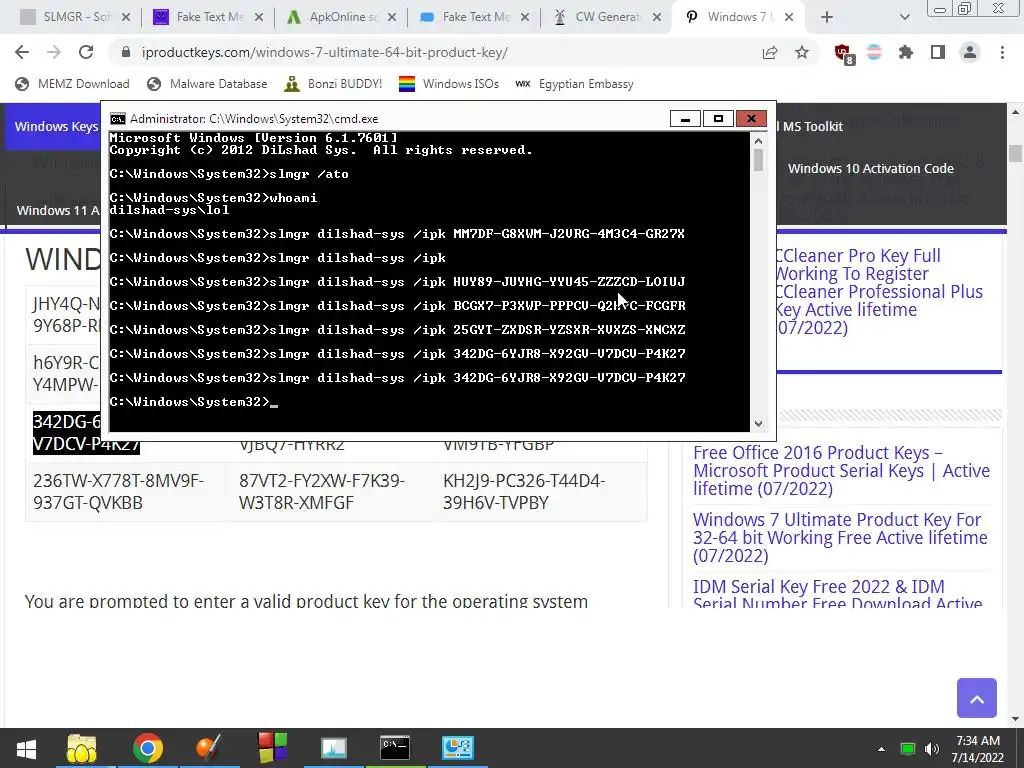Open the colorful blocks app in taskbar
1024x768 pixels.
tap(272, 748)
